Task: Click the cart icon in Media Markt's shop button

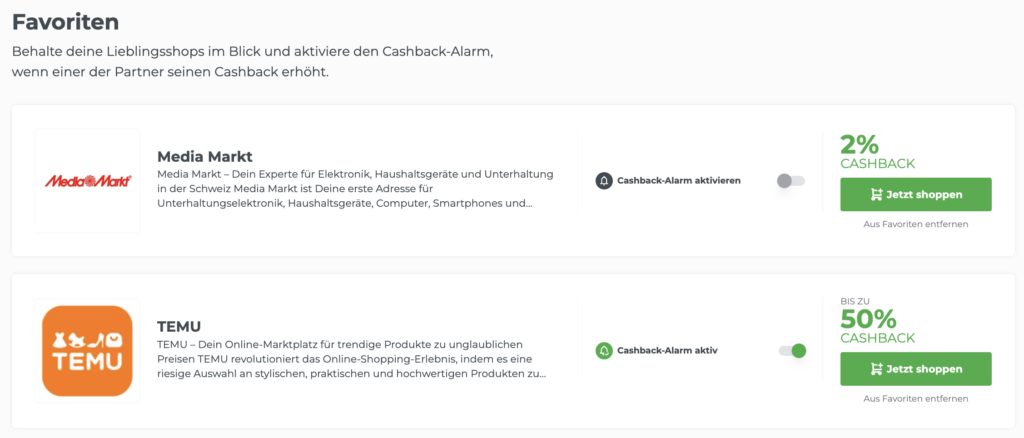Action: coord(876,195)
